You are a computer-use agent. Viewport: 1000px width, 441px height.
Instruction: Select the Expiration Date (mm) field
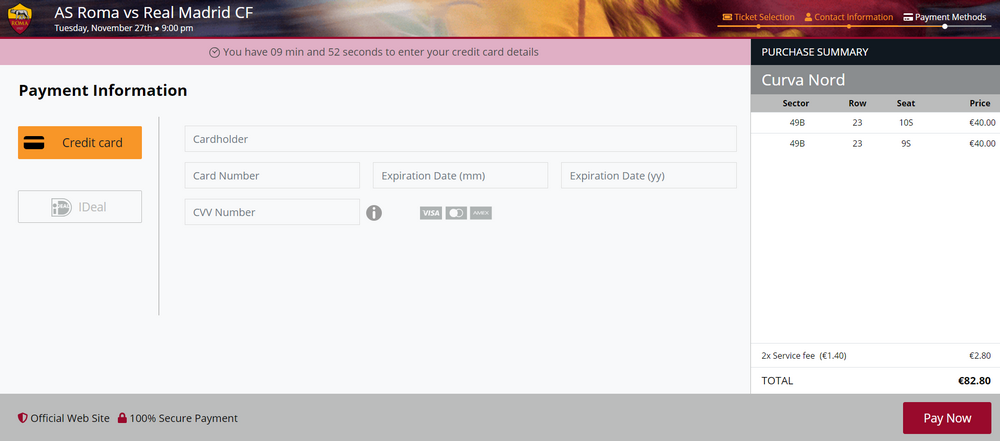pyautogui.click(x=460, y=176)
